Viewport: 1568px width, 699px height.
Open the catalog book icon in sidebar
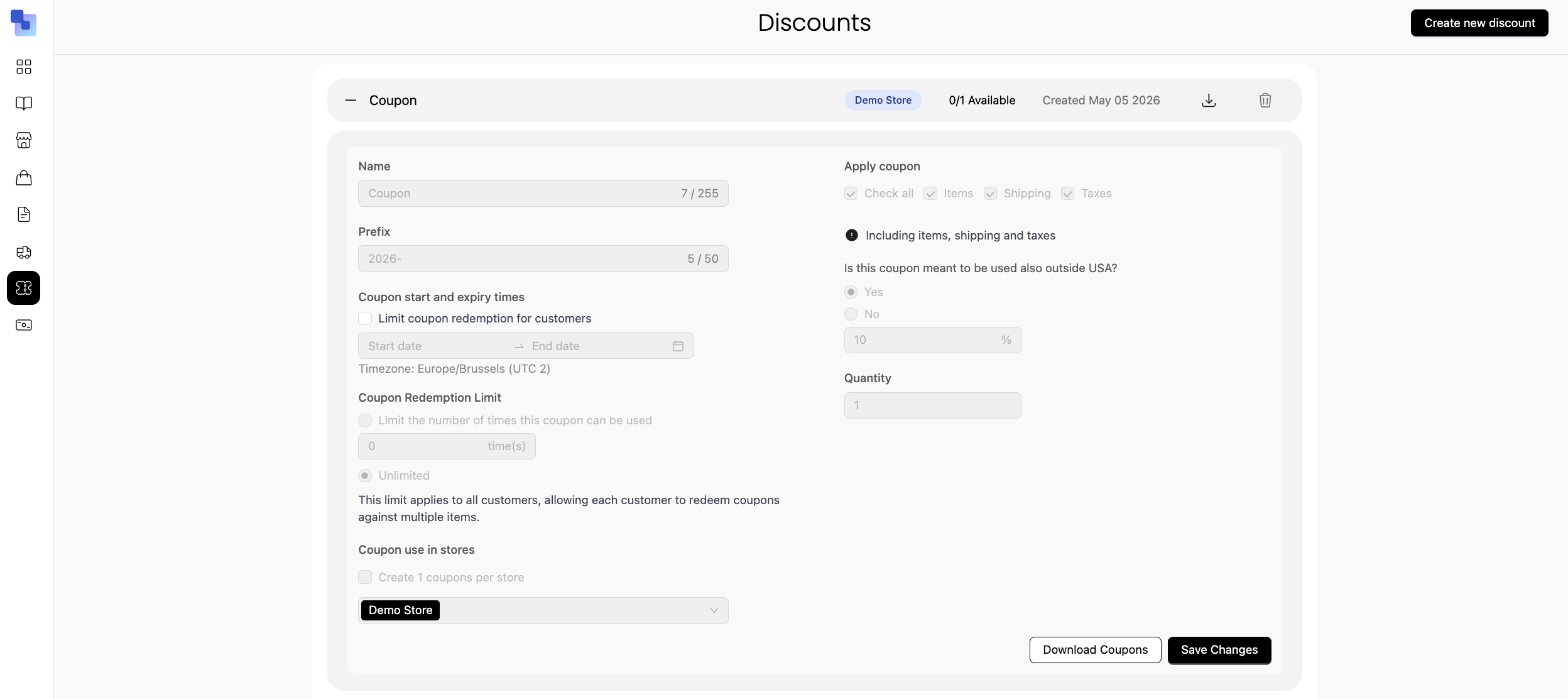(x=24, y=103)
